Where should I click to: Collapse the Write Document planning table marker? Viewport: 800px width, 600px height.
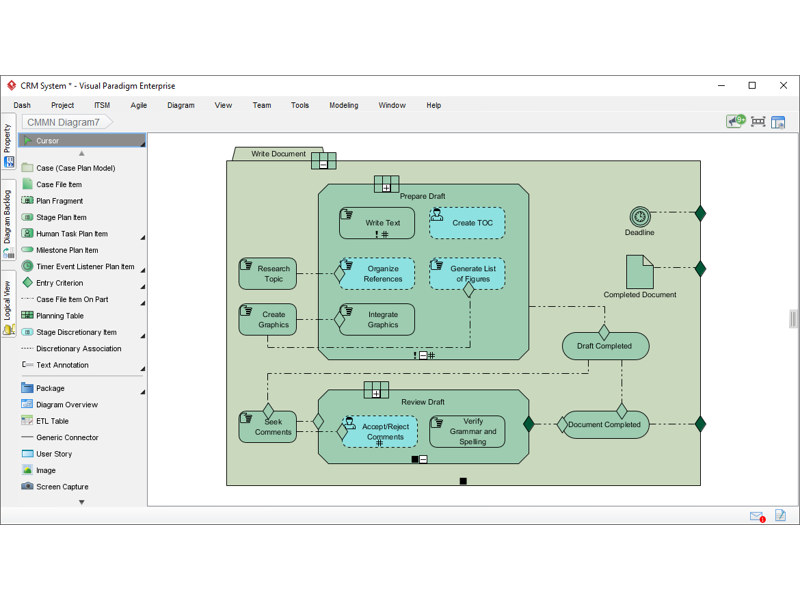tap(323, 164)
